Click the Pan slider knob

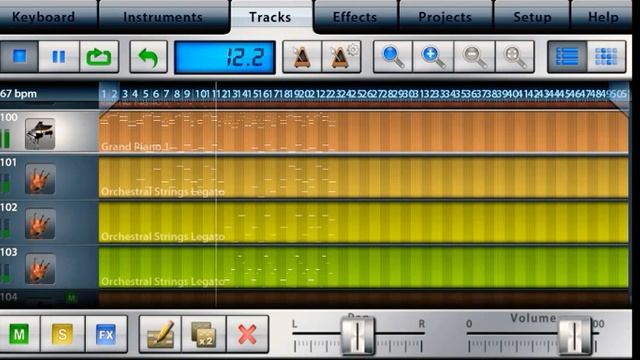pos(358,336)
